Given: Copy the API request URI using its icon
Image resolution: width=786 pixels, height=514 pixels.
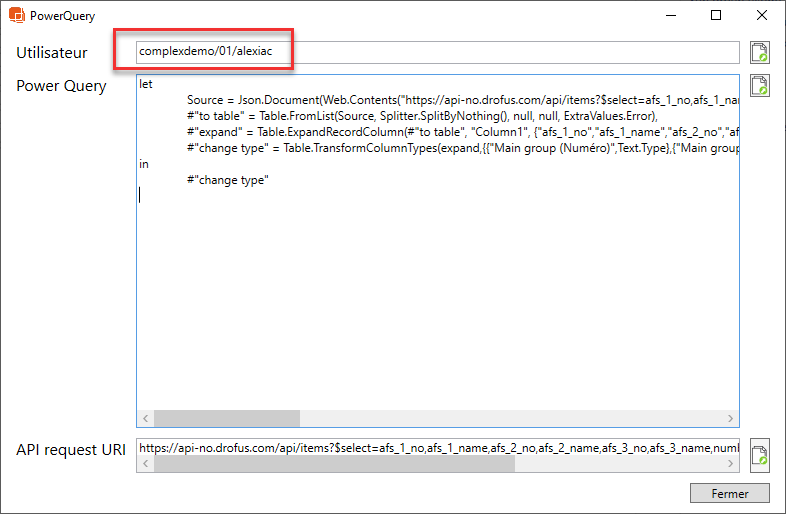Looking at the screenshot, I should point(760,454).
